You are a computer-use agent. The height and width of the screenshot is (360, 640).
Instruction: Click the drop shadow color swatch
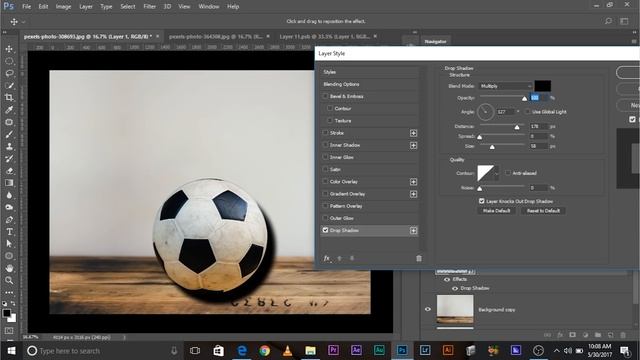(542, 86)
